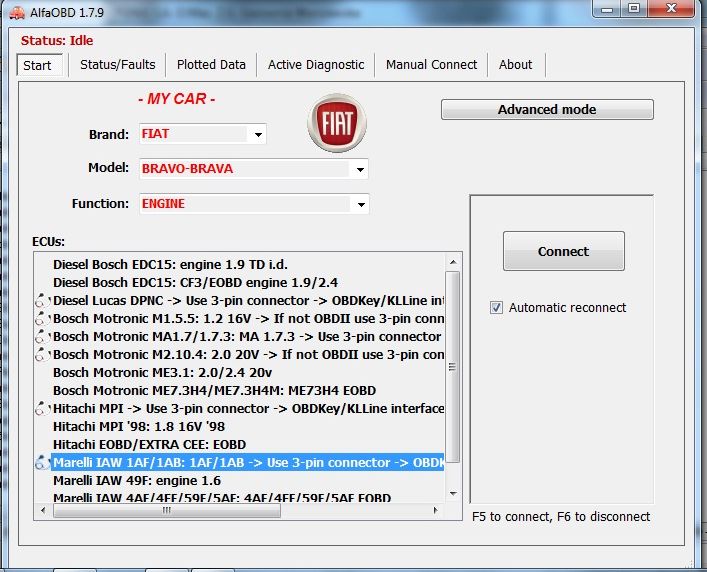Viewport: 707px width, 572px height.
Task: Open the Brand dropdown showing FIAT
Action: [258, 135]
